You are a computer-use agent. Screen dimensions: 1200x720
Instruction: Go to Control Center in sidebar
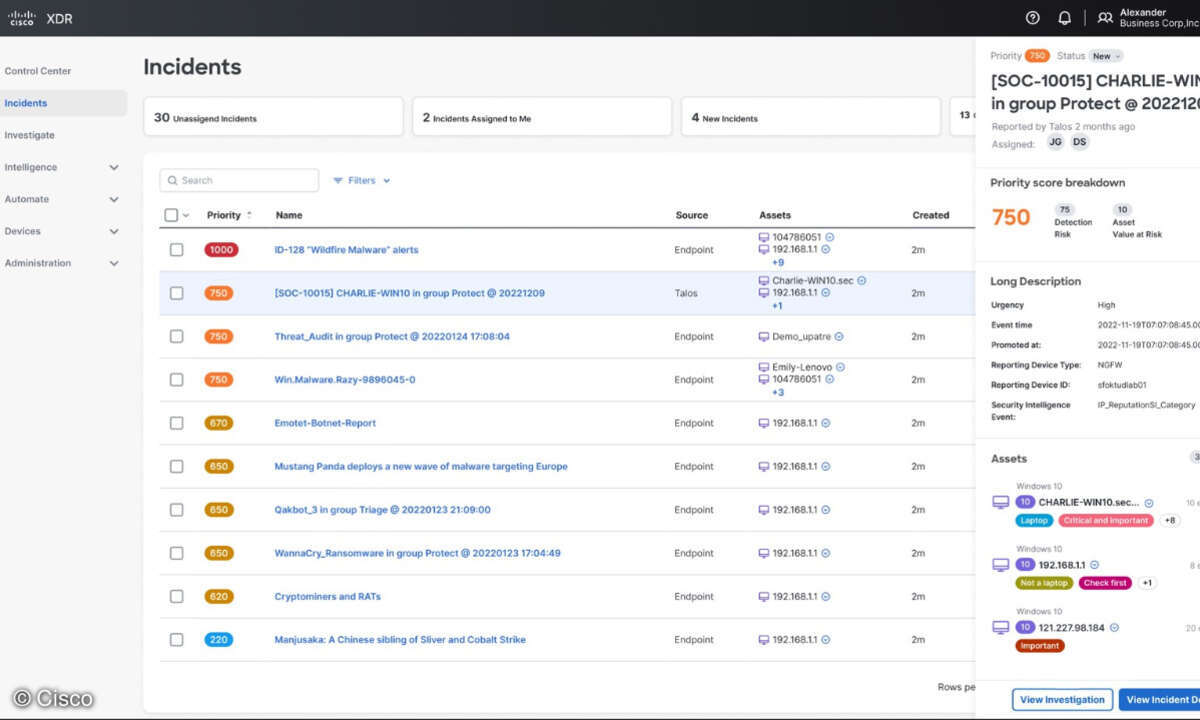pos(38,71)
